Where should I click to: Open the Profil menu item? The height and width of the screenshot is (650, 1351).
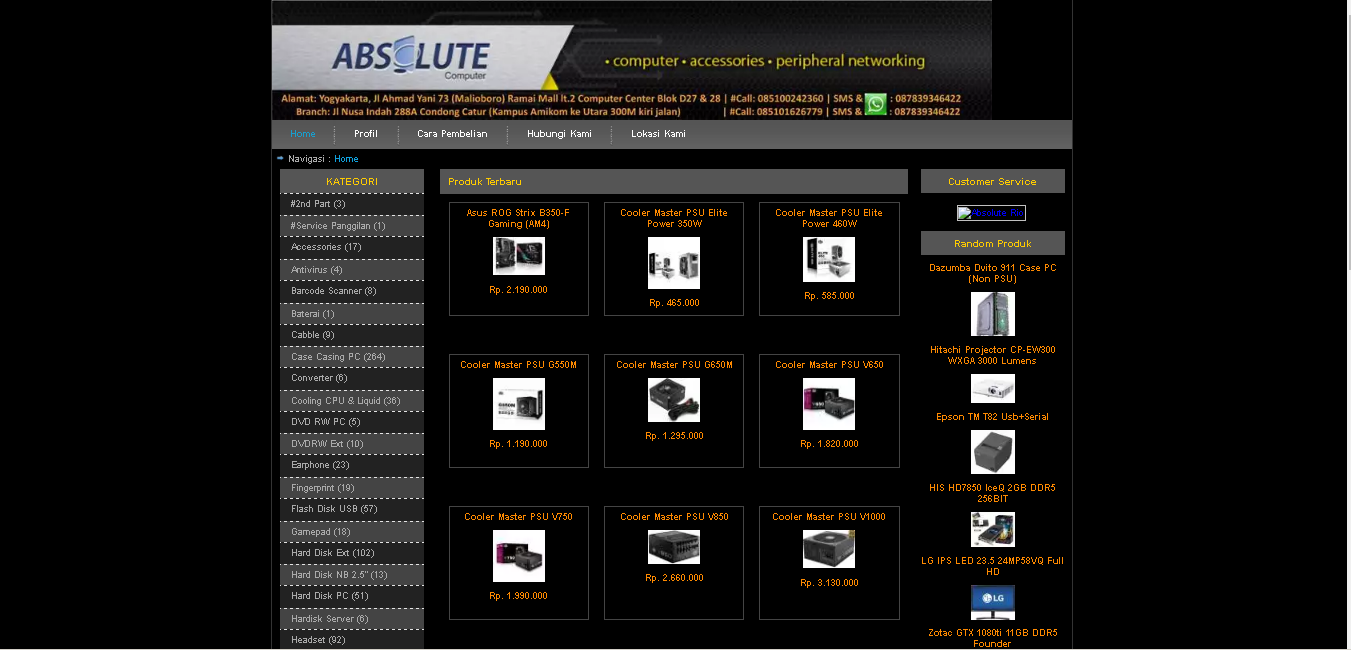pos(366,134)
